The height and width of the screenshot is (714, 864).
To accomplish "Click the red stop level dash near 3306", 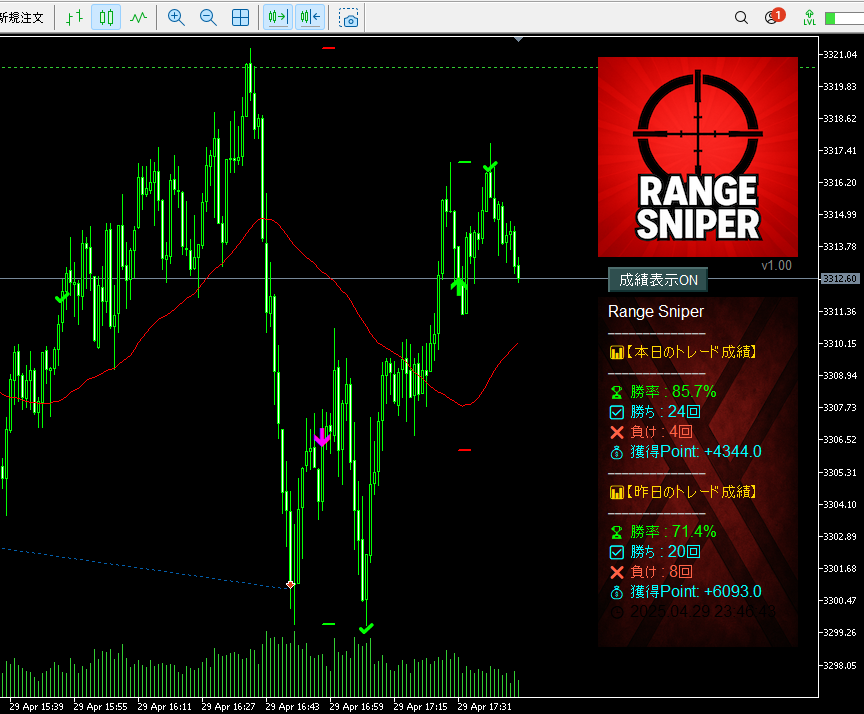I will (465, 450).
